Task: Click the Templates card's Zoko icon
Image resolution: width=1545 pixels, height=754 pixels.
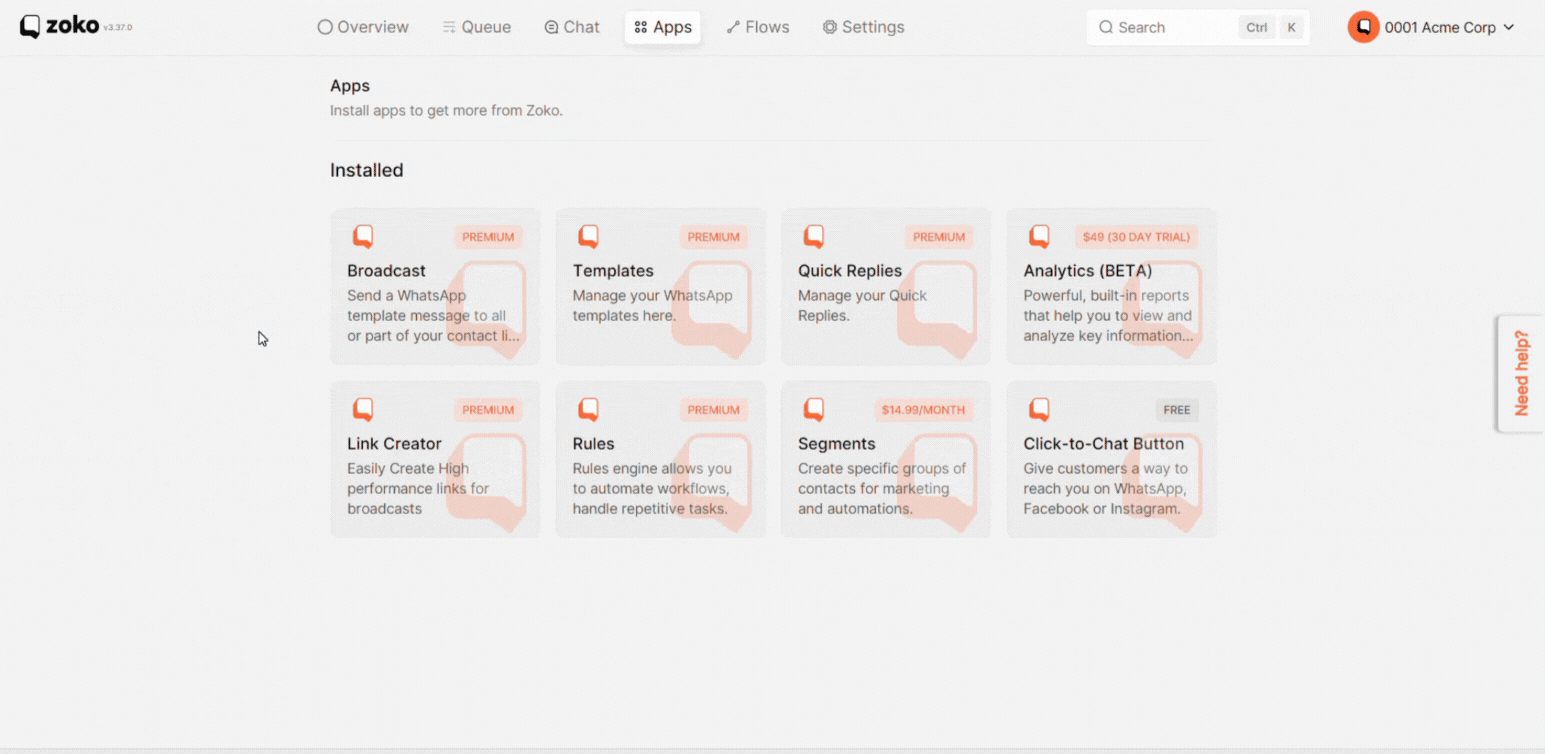Action: tap(588, 237)
